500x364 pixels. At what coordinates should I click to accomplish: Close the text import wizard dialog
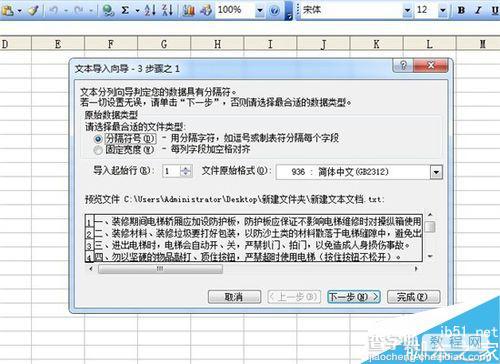pos(430,65)
